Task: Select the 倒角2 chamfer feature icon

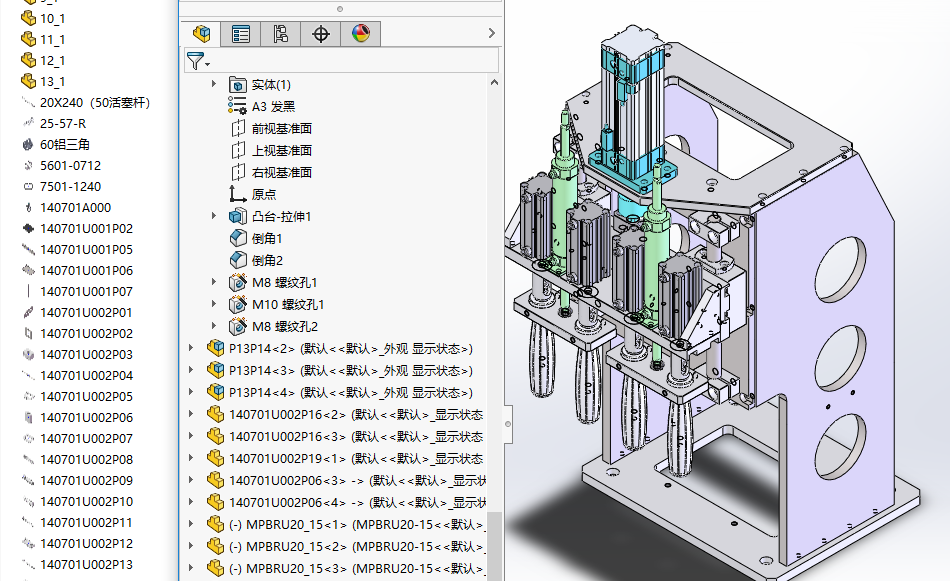Action: click(x=238, y=261)
